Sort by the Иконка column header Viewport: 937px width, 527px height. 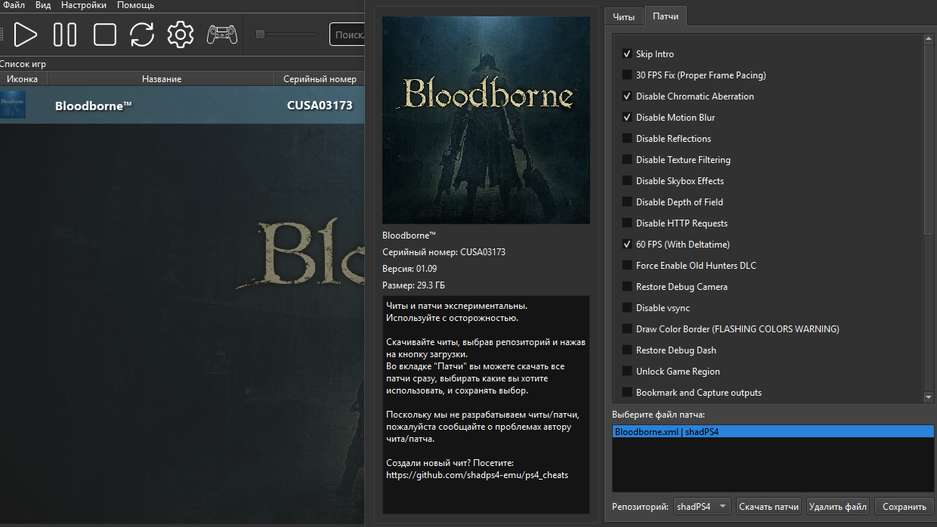(x=23, y=79)
